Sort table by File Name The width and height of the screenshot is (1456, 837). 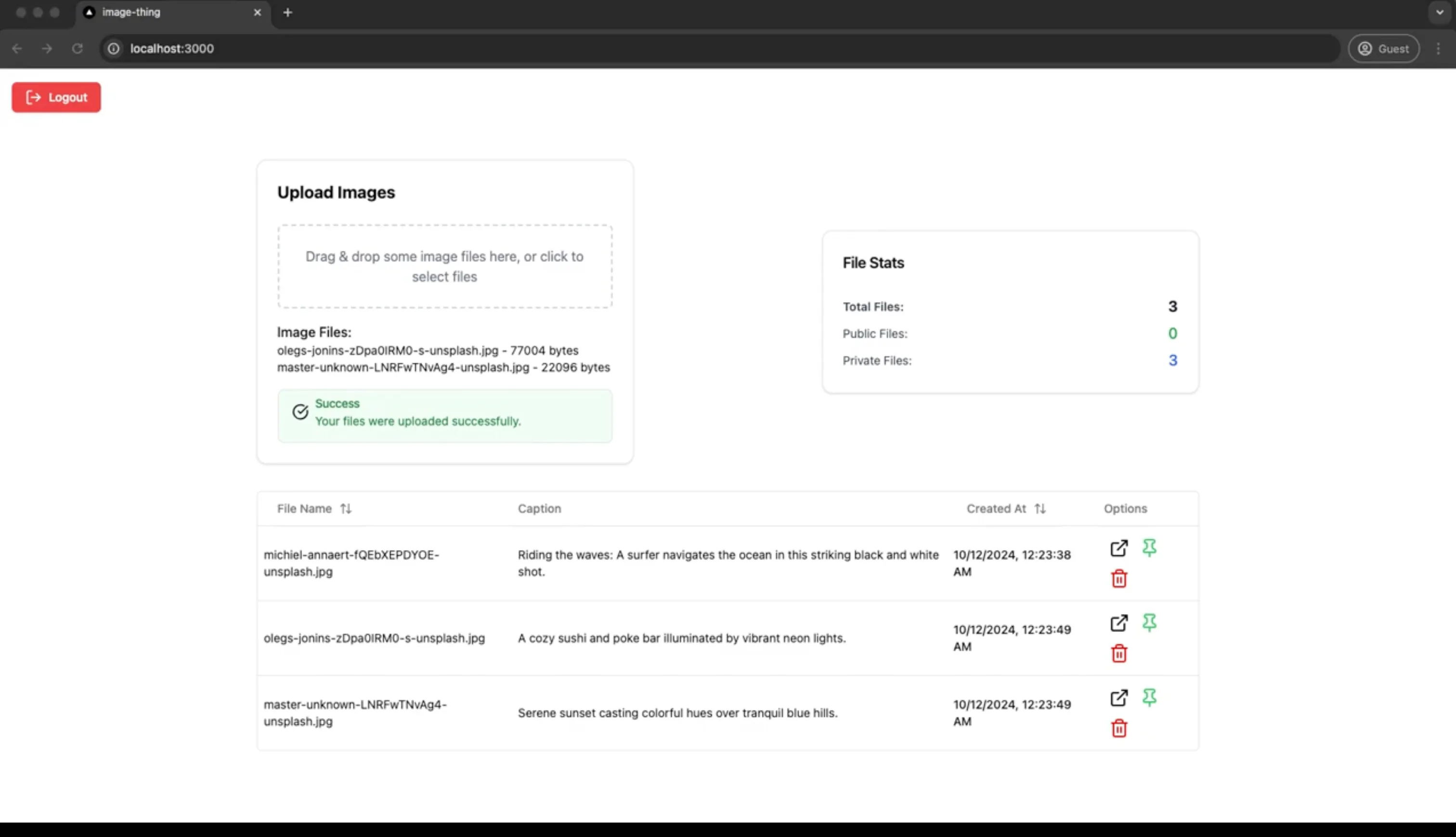(x=346, y=509)
